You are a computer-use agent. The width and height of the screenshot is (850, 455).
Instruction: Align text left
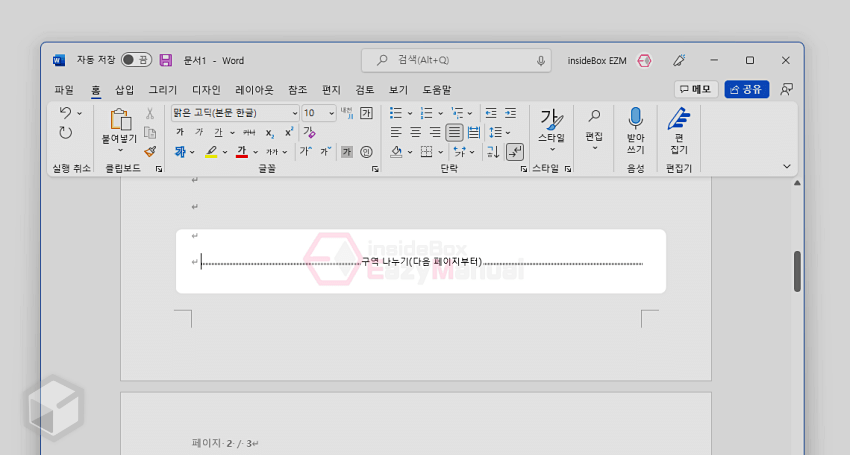(x=396, y=132)
